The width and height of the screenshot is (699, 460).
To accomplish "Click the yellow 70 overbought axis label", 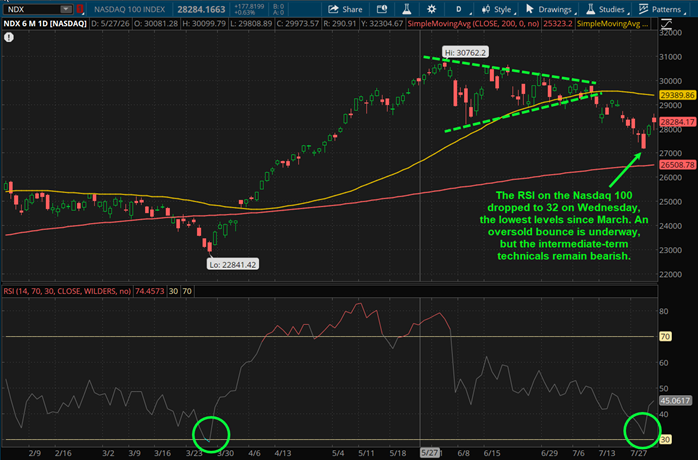I will coord(665,337).
